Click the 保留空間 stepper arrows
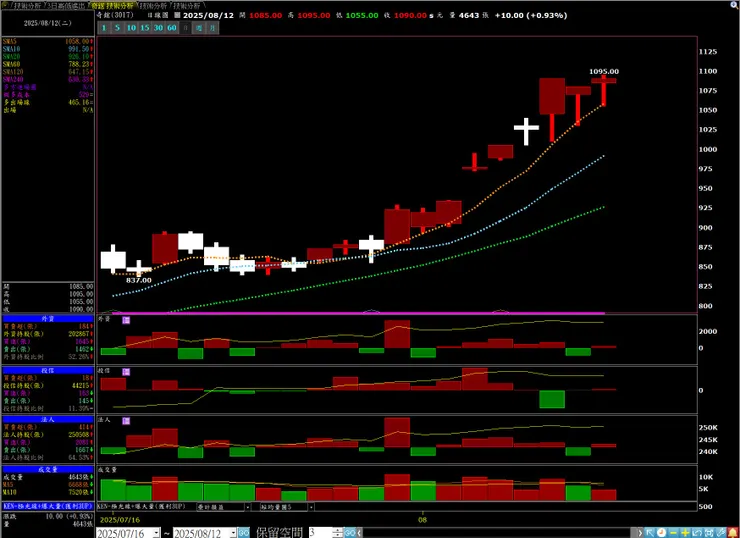This screenshot has width=740, height=538. coord(337,533)
